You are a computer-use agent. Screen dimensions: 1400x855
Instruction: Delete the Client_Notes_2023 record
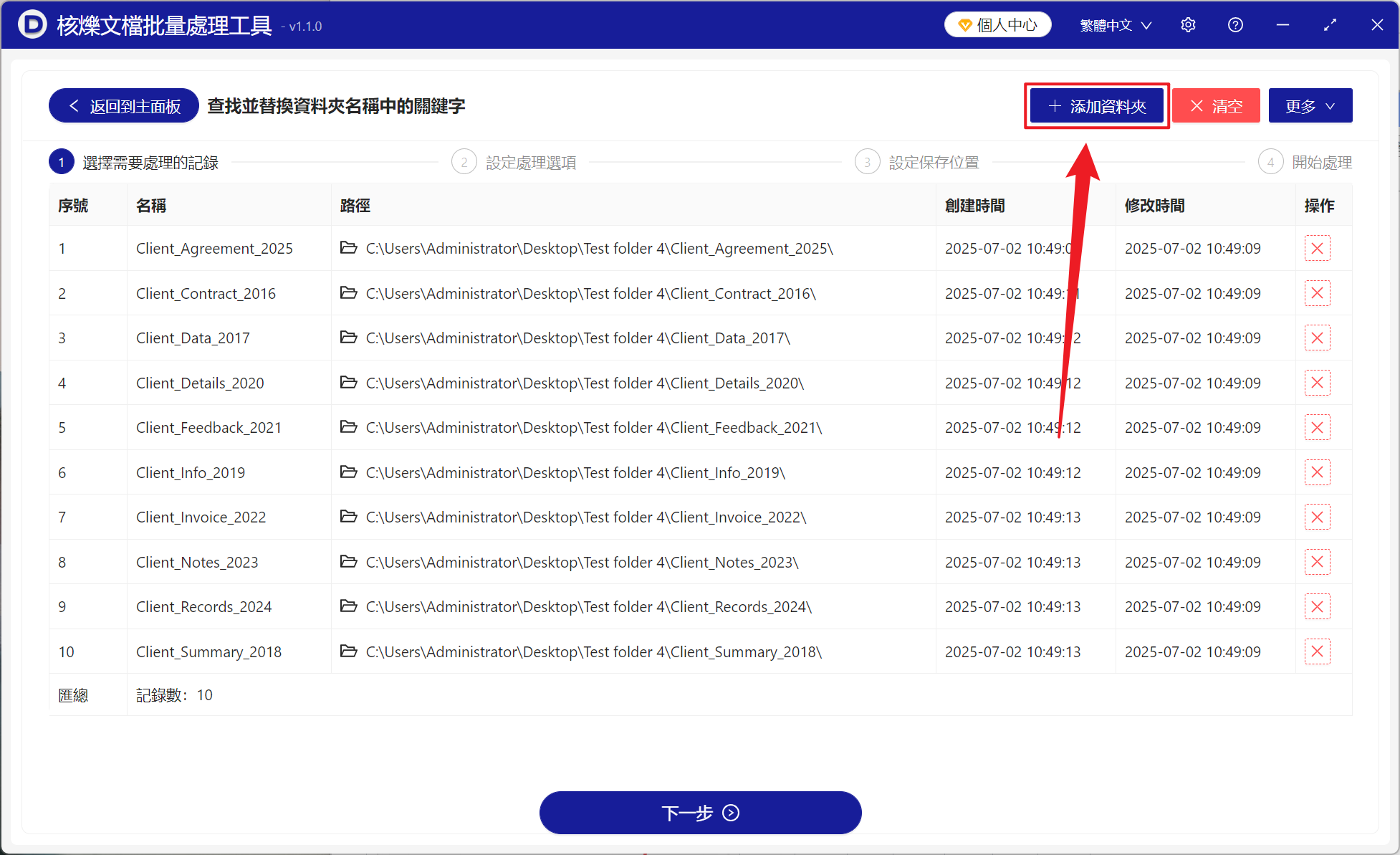pos(1318,562)
